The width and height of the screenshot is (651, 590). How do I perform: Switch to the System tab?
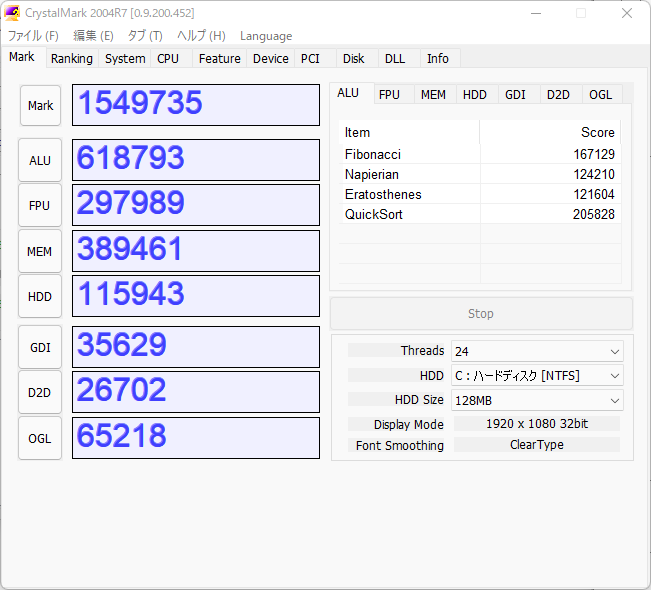tap(125, 59)
